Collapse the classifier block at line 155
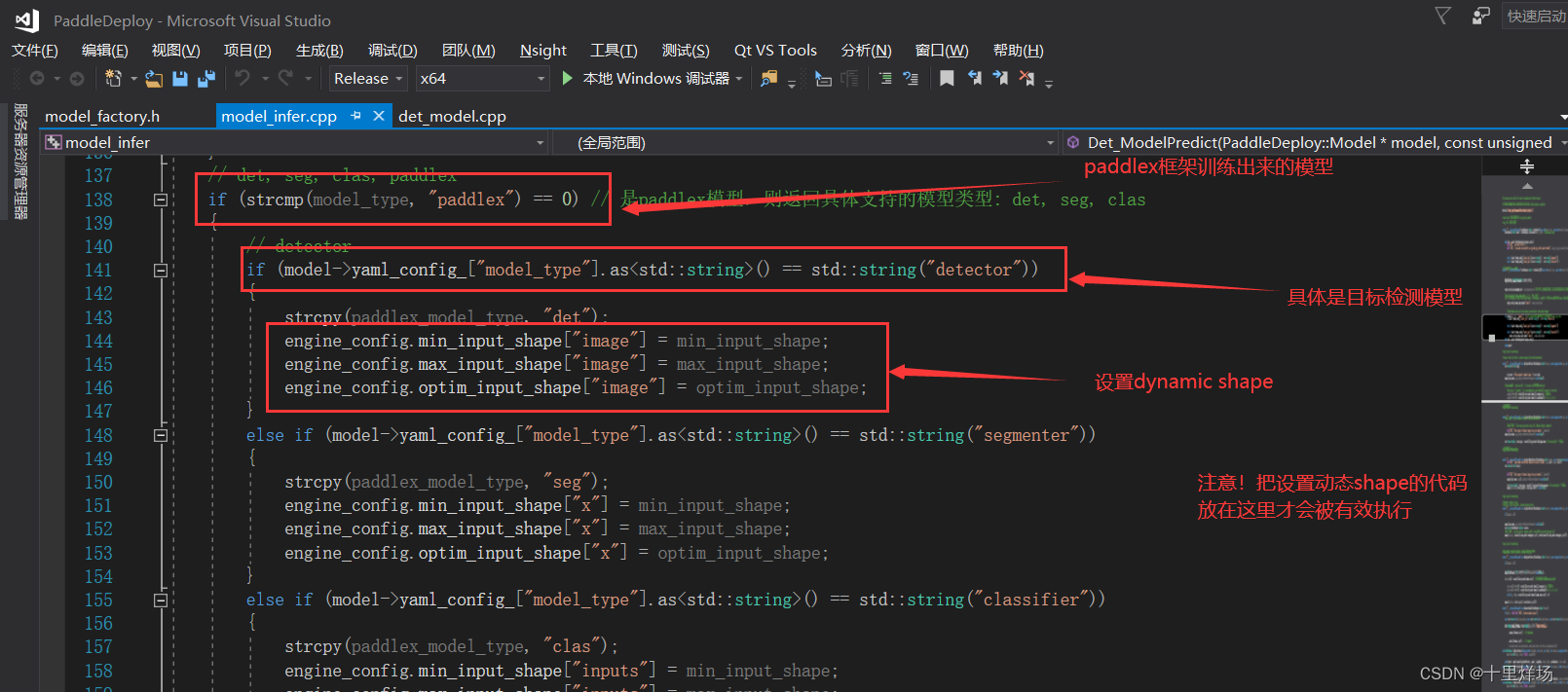The image size is (1568, 692). [x=161, y=601]
